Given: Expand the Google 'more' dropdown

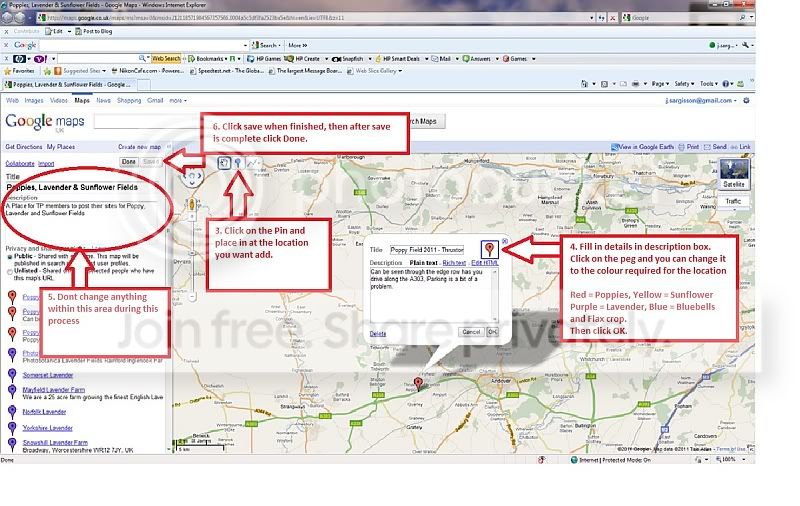Looking at the screenshot, I should (x=178, y=100).
